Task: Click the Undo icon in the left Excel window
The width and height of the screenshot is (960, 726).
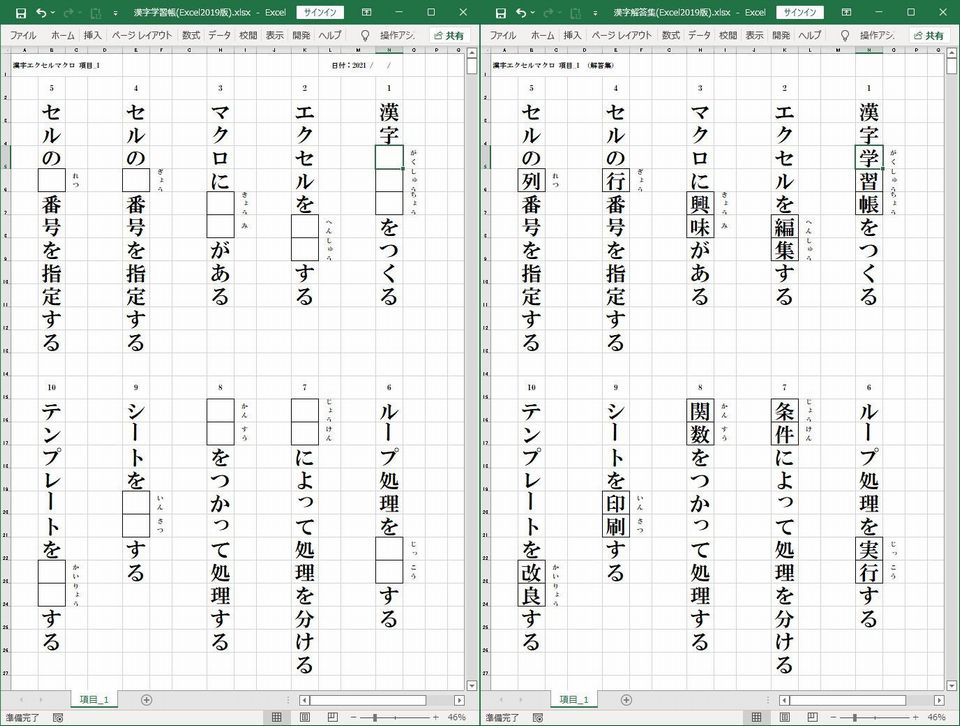Action: pyautogui.click(x=42, y=13)
